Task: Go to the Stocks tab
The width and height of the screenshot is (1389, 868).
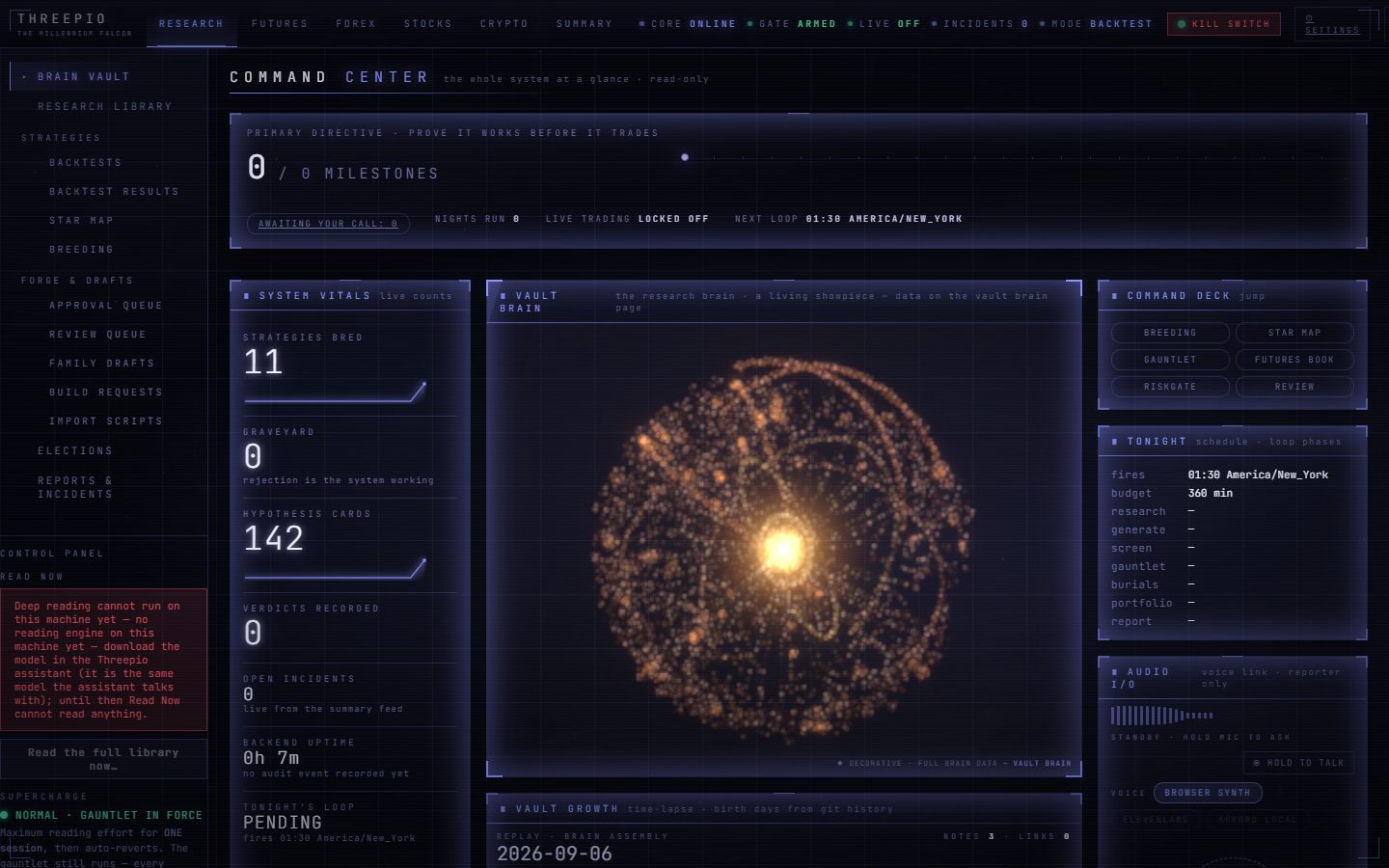Action: tap(428, 24)
